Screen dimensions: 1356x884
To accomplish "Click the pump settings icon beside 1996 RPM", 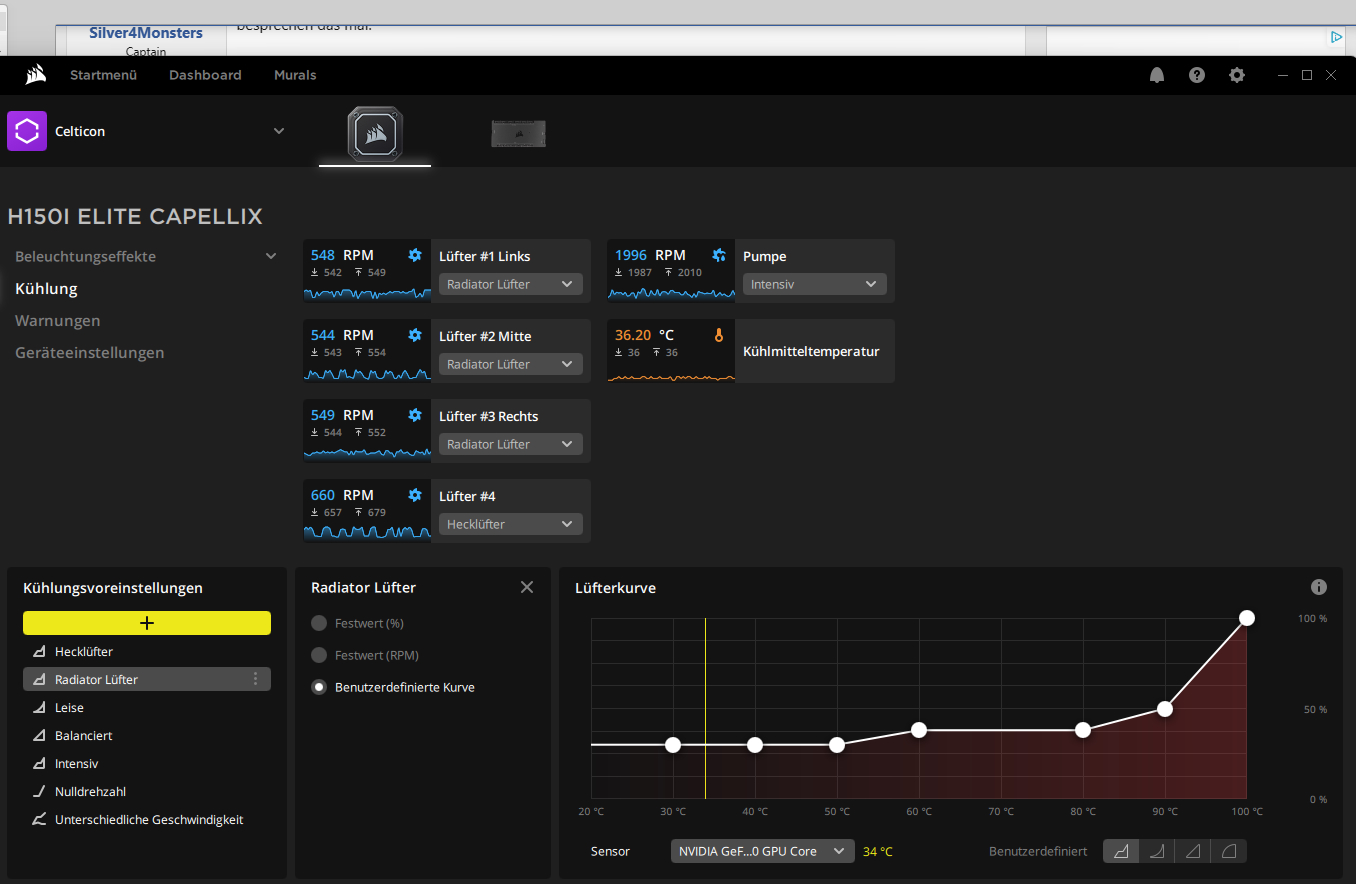I will tap(719, 255).
